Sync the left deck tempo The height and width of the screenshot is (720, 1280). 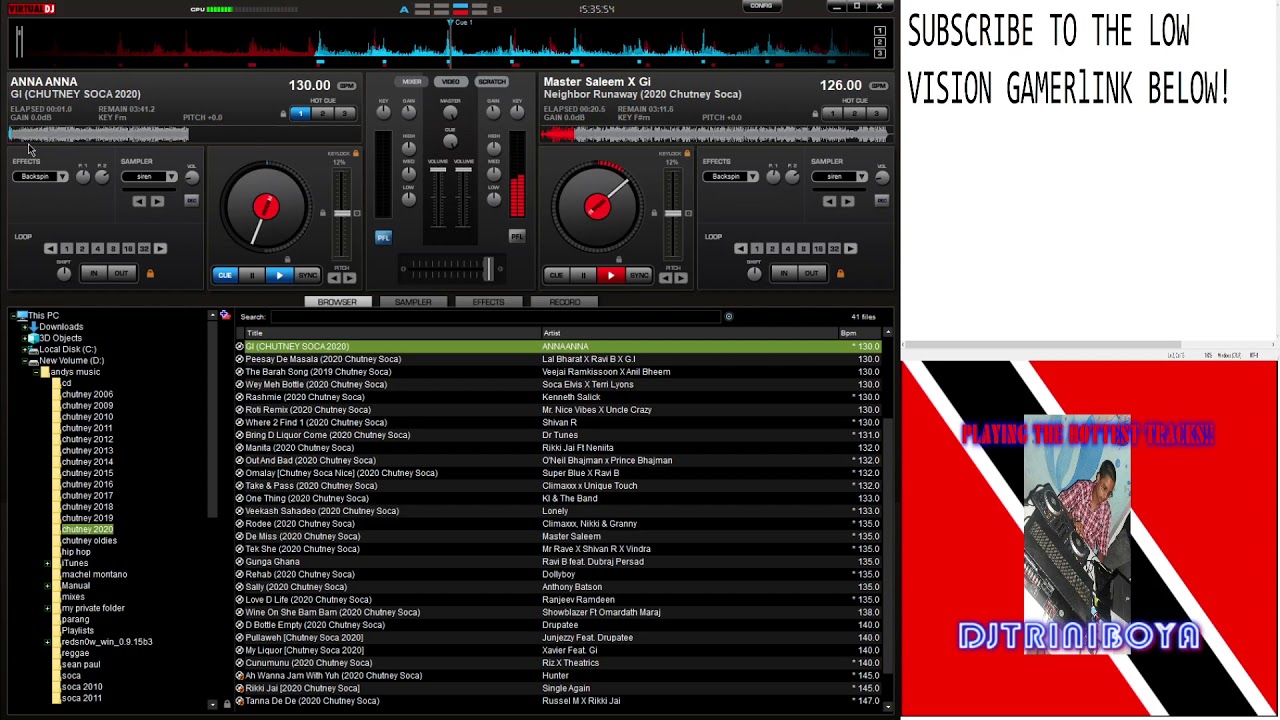(307, 275)
